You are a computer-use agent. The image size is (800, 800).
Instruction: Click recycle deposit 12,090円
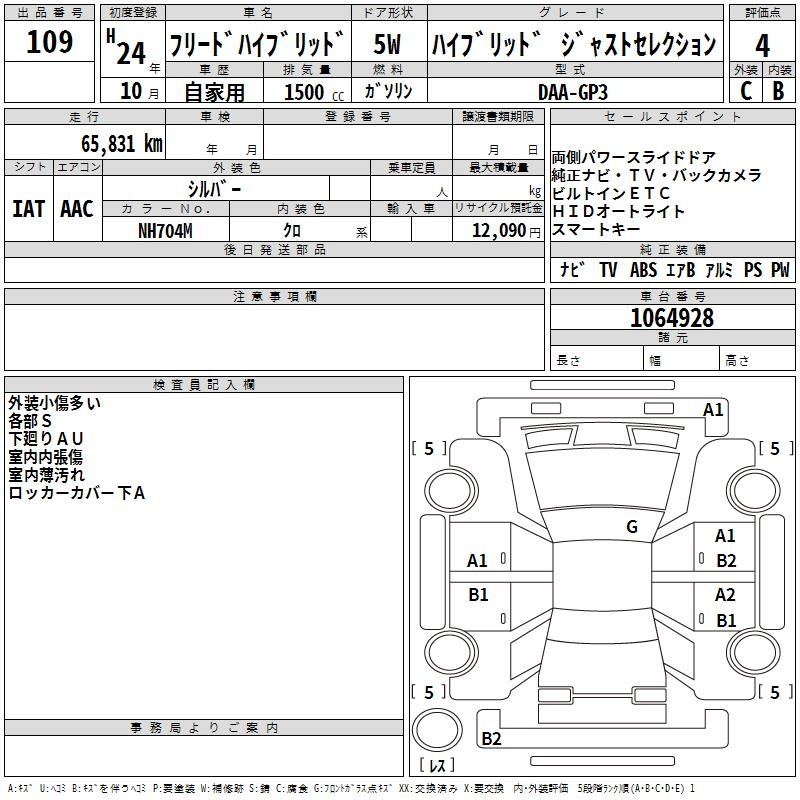pyautogui.click(x=506, y=231)
